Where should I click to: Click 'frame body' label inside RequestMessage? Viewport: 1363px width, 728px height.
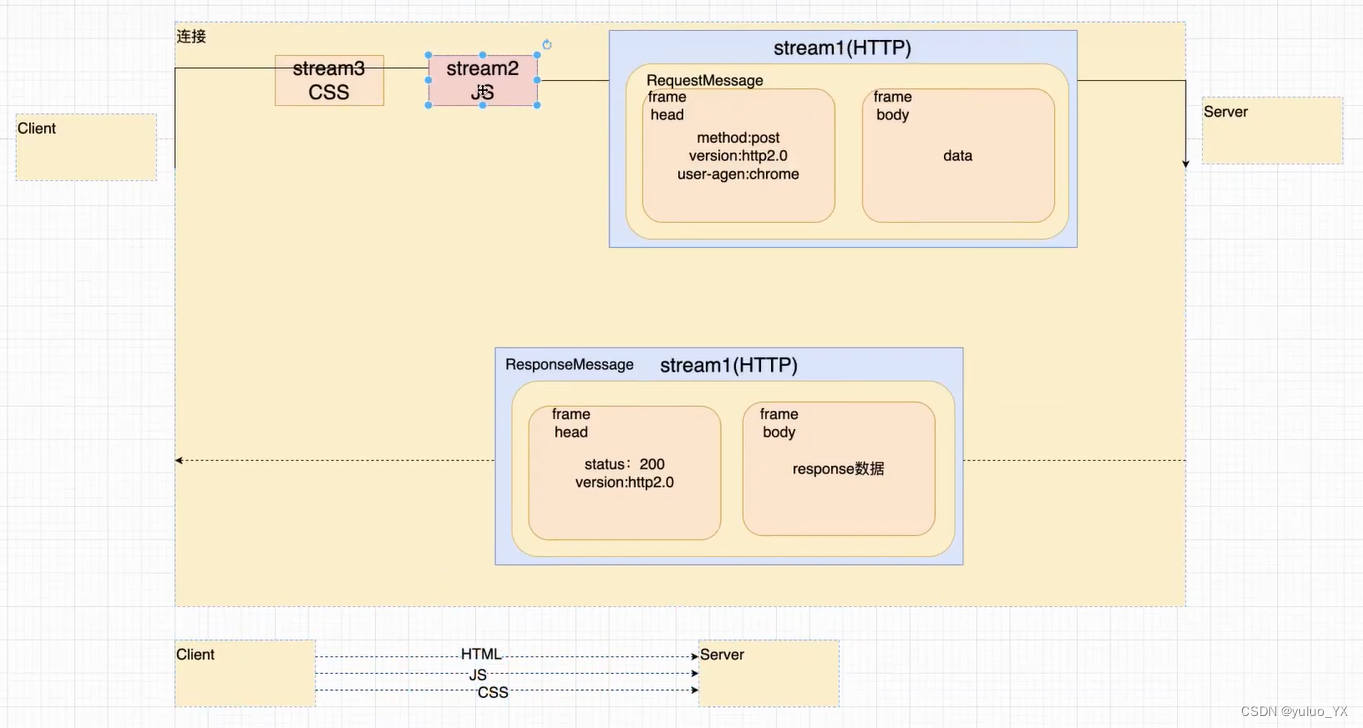[x=892, y=106]
